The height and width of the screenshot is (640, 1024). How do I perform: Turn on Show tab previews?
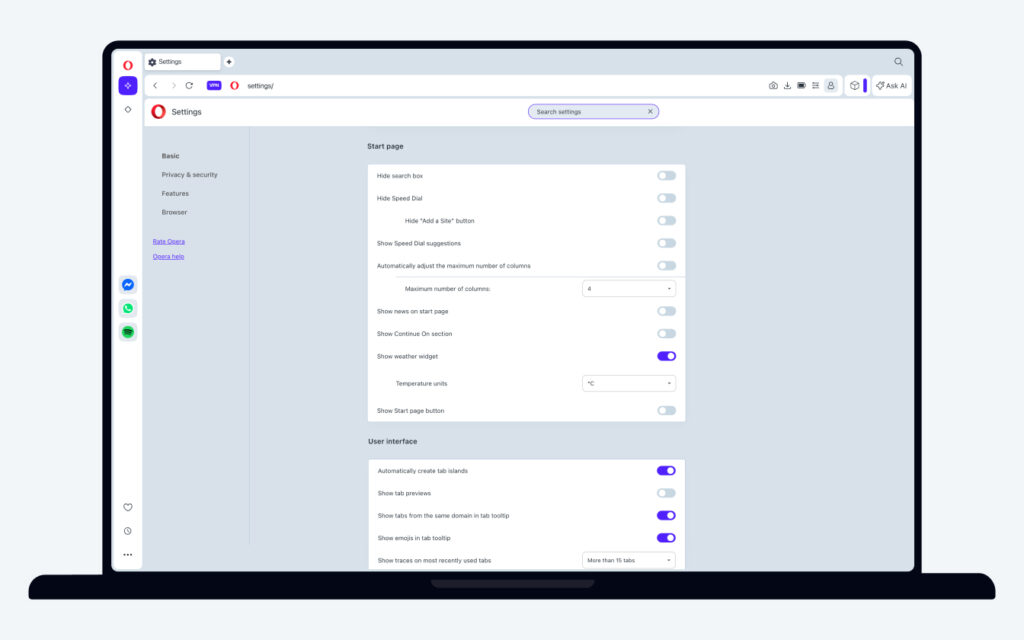[666, 493]
